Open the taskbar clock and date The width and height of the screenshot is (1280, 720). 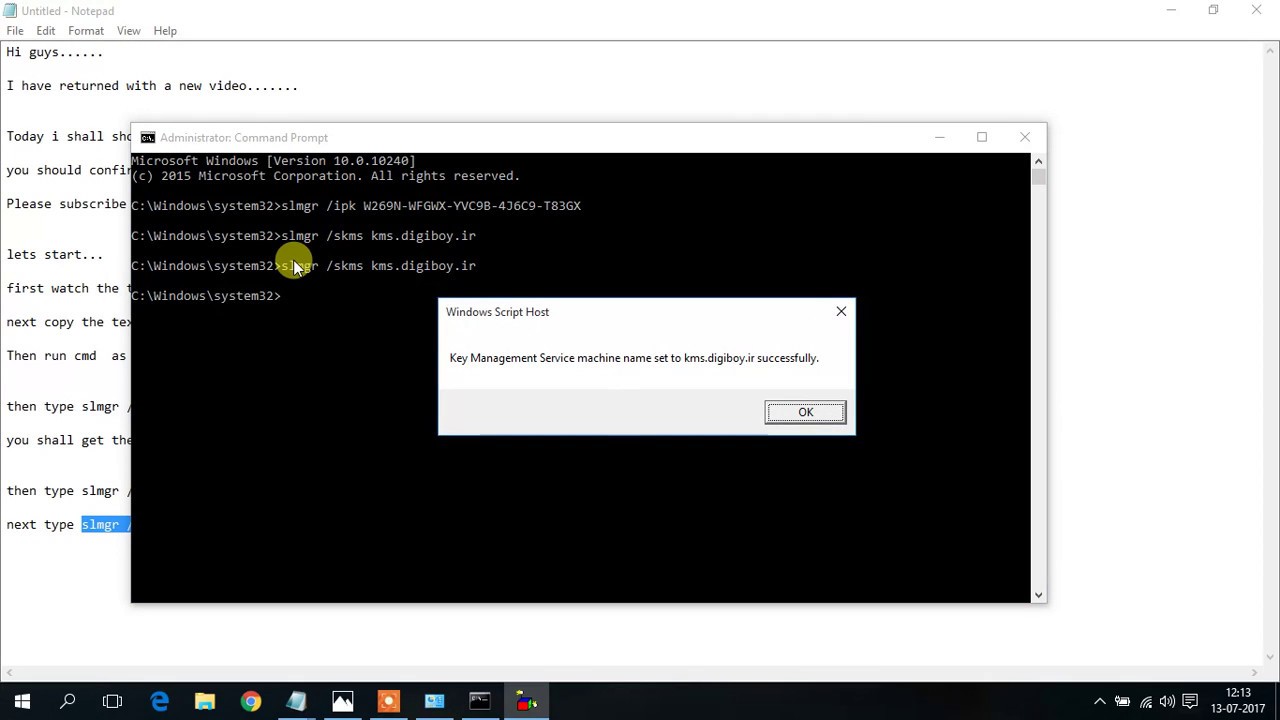click(1237, 701)
